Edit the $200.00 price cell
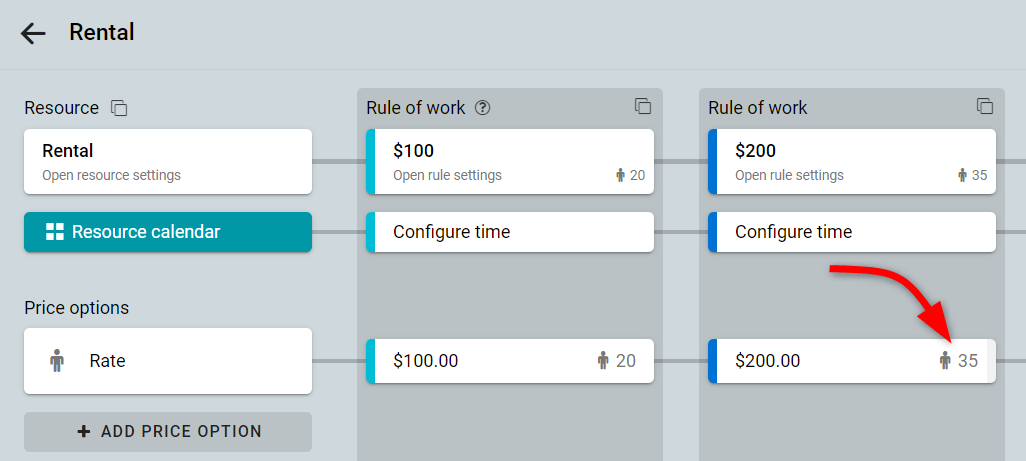This screenshot has height=461, width=1026. (x=852, y=361)
